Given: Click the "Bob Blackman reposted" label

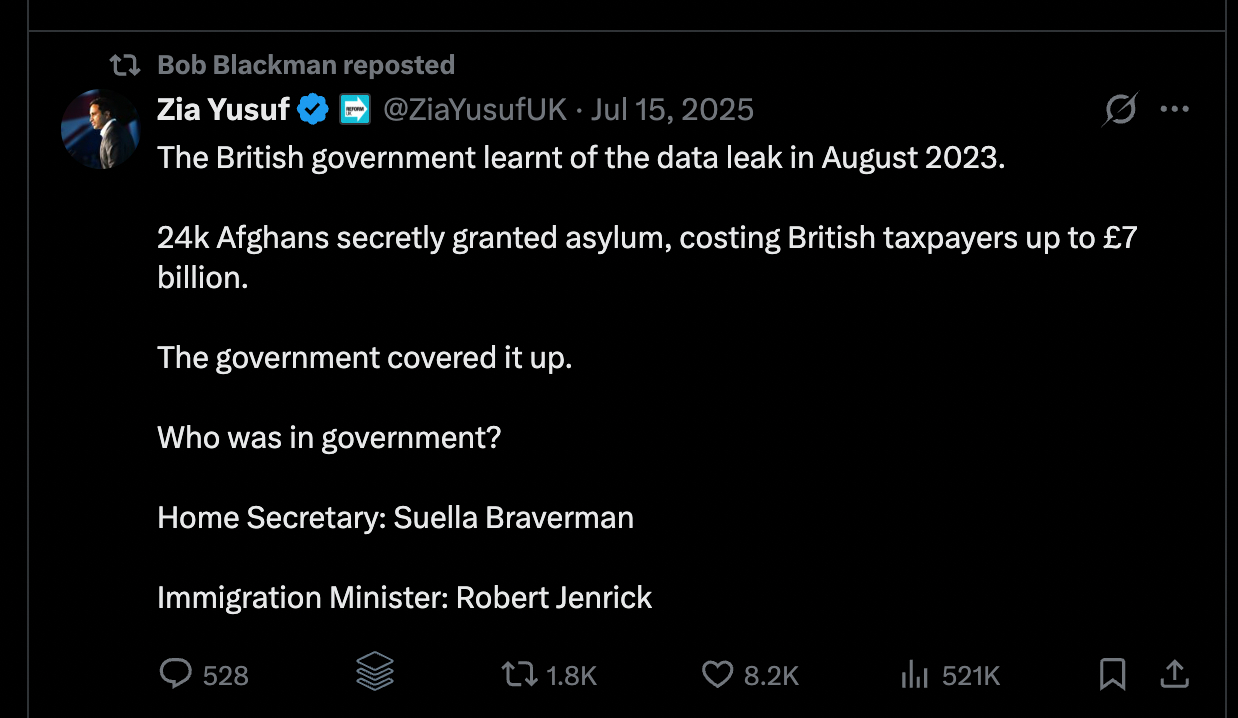Looking at the screenshot, I should click(x=306, y=65).
